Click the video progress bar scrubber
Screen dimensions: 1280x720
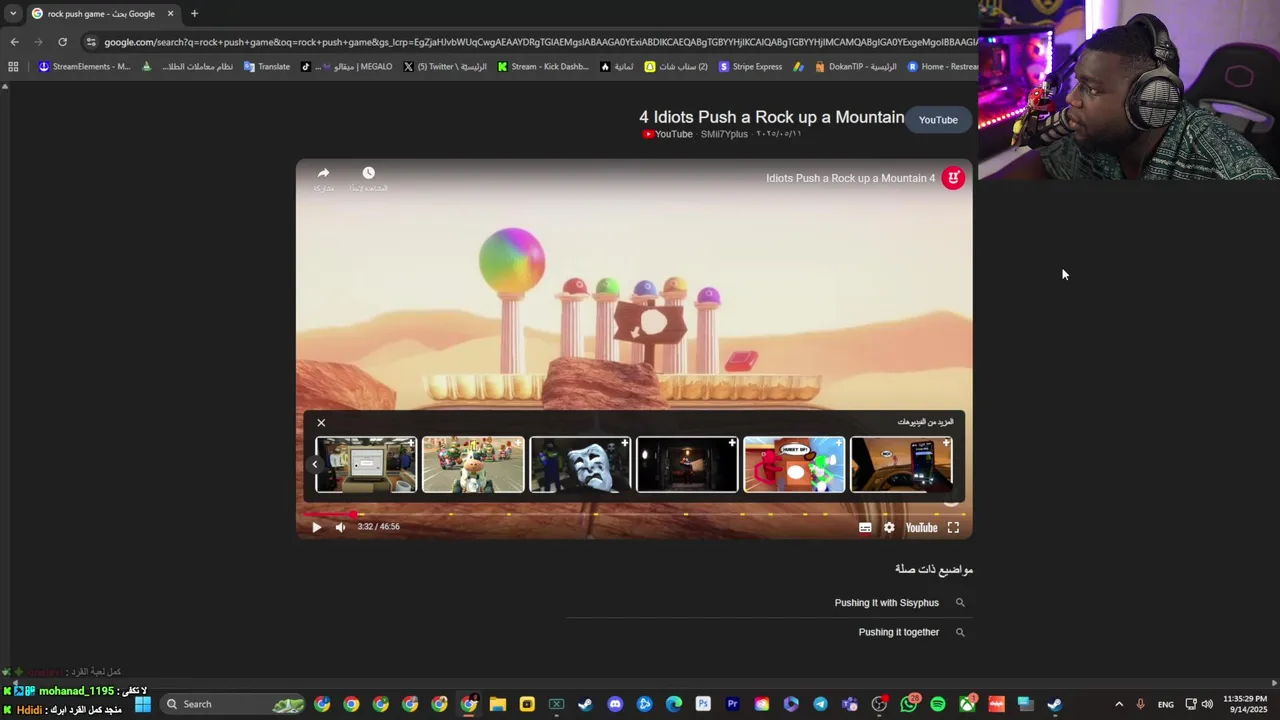pos(353,514)
